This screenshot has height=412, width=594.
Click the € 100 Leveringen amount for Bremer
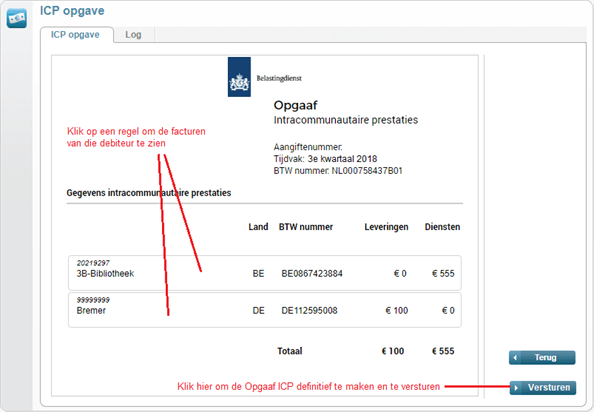397,311
